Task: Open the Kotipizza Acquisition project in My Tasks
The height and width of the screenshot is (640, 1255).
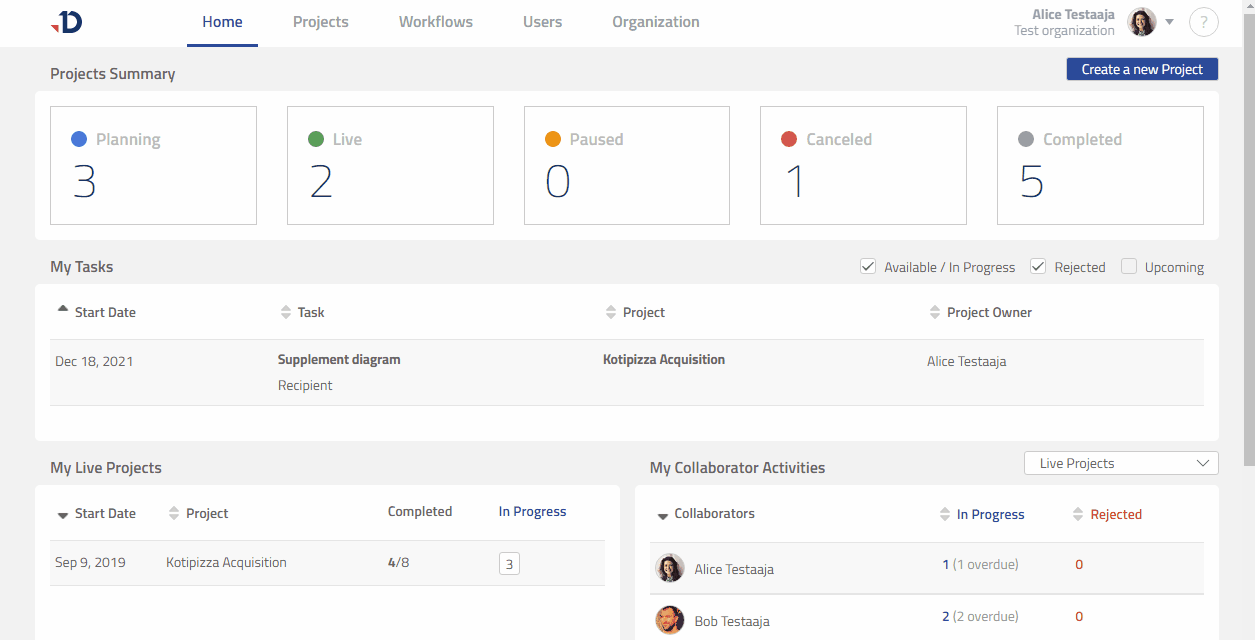Action: point(663,360)
